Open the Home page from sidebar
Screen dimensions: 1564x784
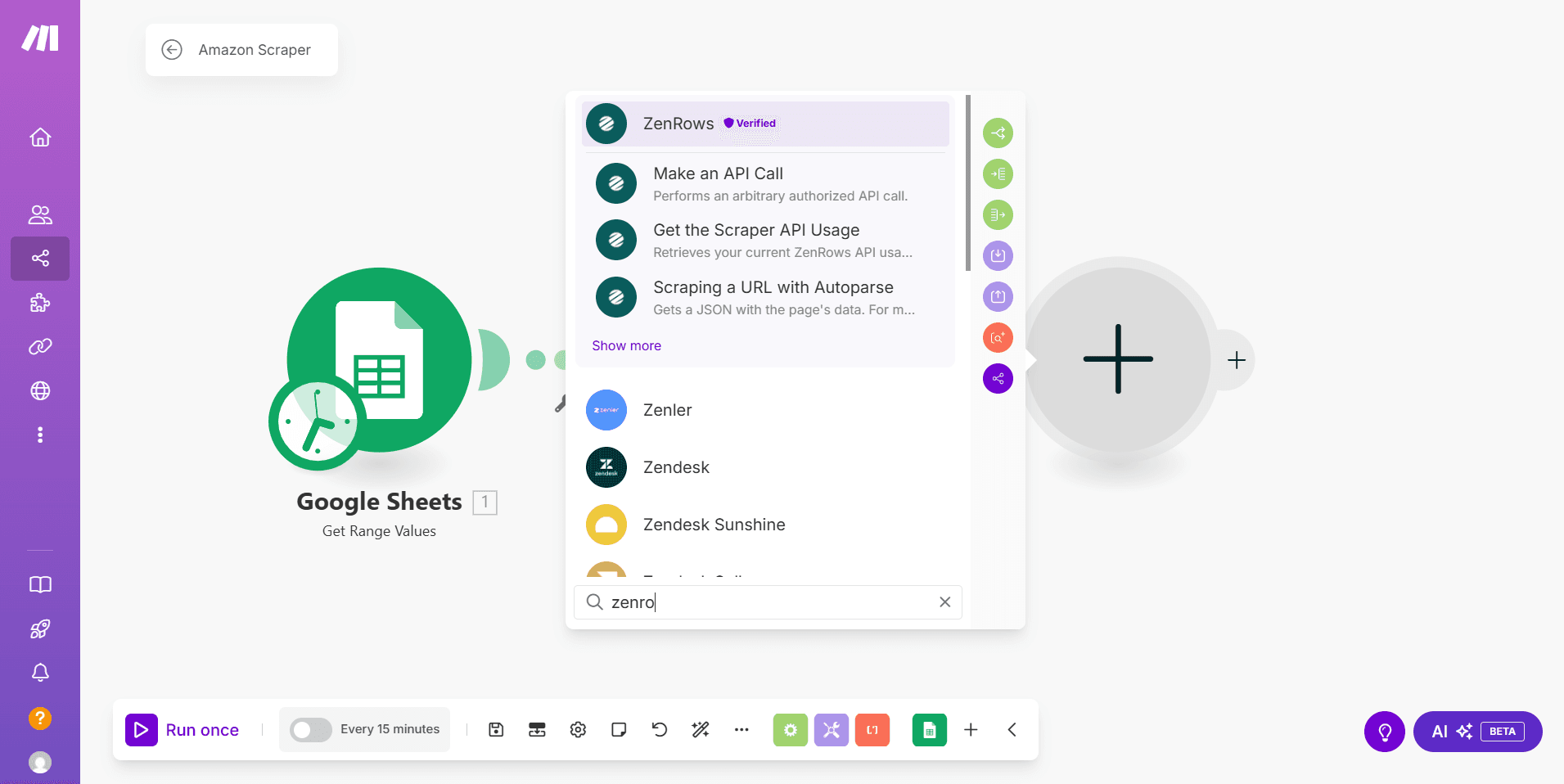point(40,137)
